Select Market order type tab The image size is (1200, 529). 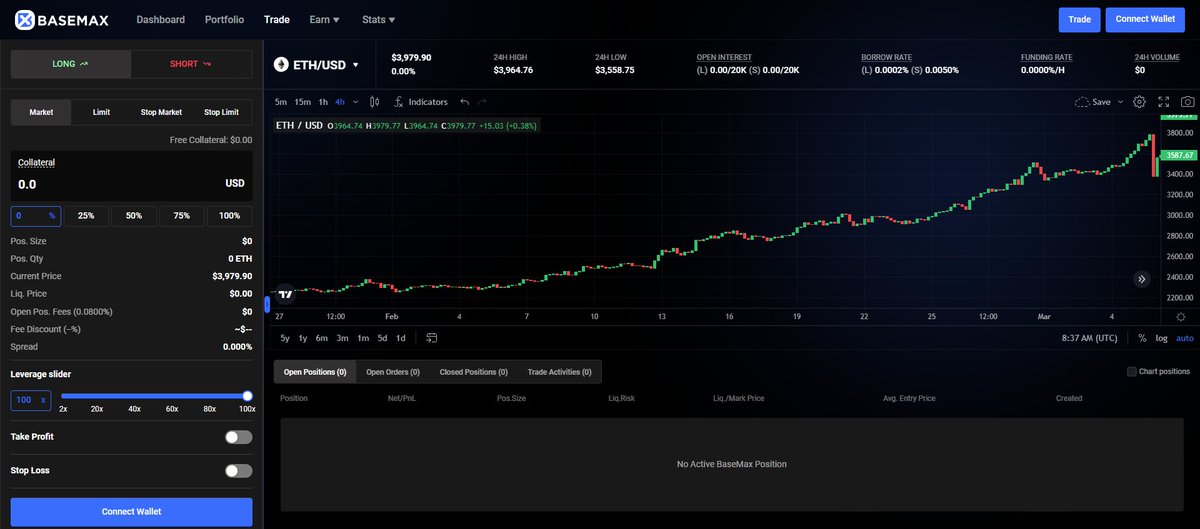click(x=41, y=112)
